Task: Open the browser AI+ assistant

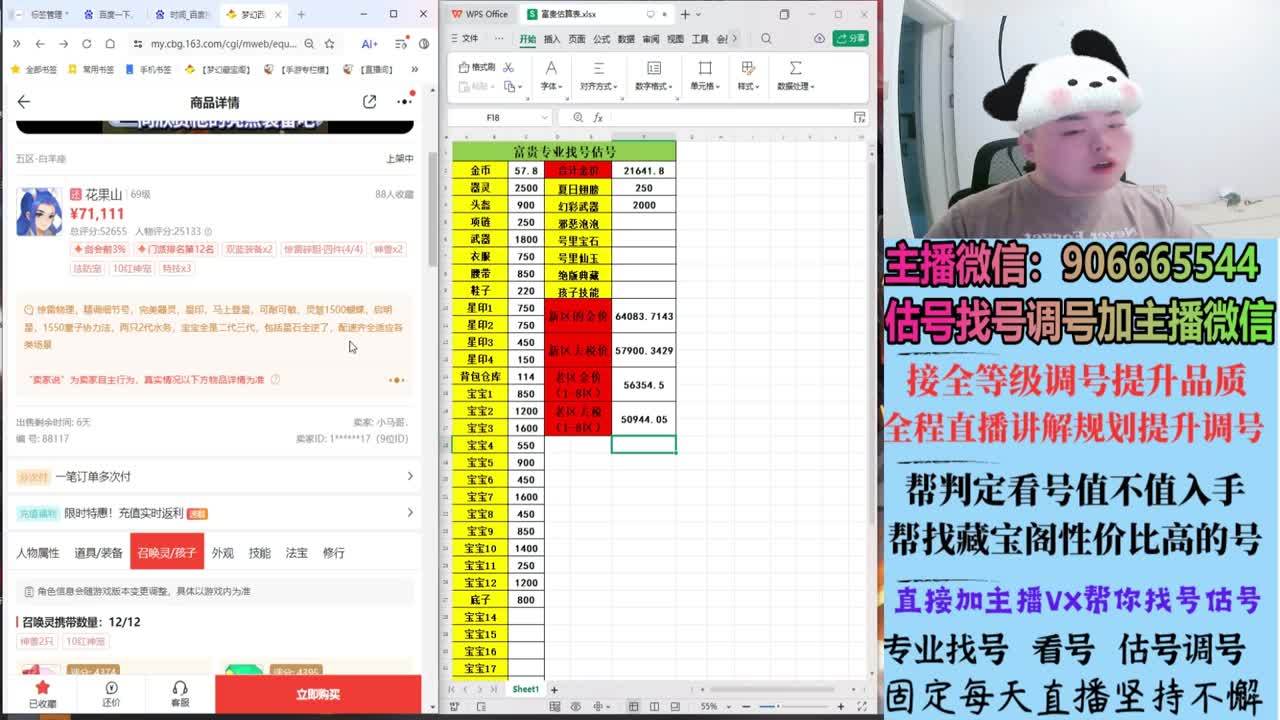Action: point(369,44)
